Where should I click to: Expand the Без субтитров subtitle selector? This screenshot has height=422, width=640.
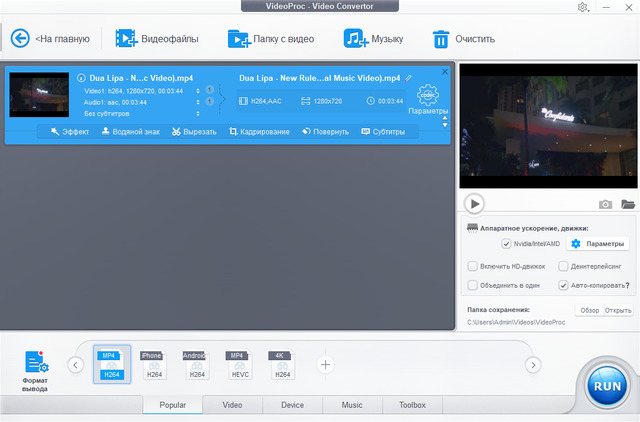(x=197, y=113)
